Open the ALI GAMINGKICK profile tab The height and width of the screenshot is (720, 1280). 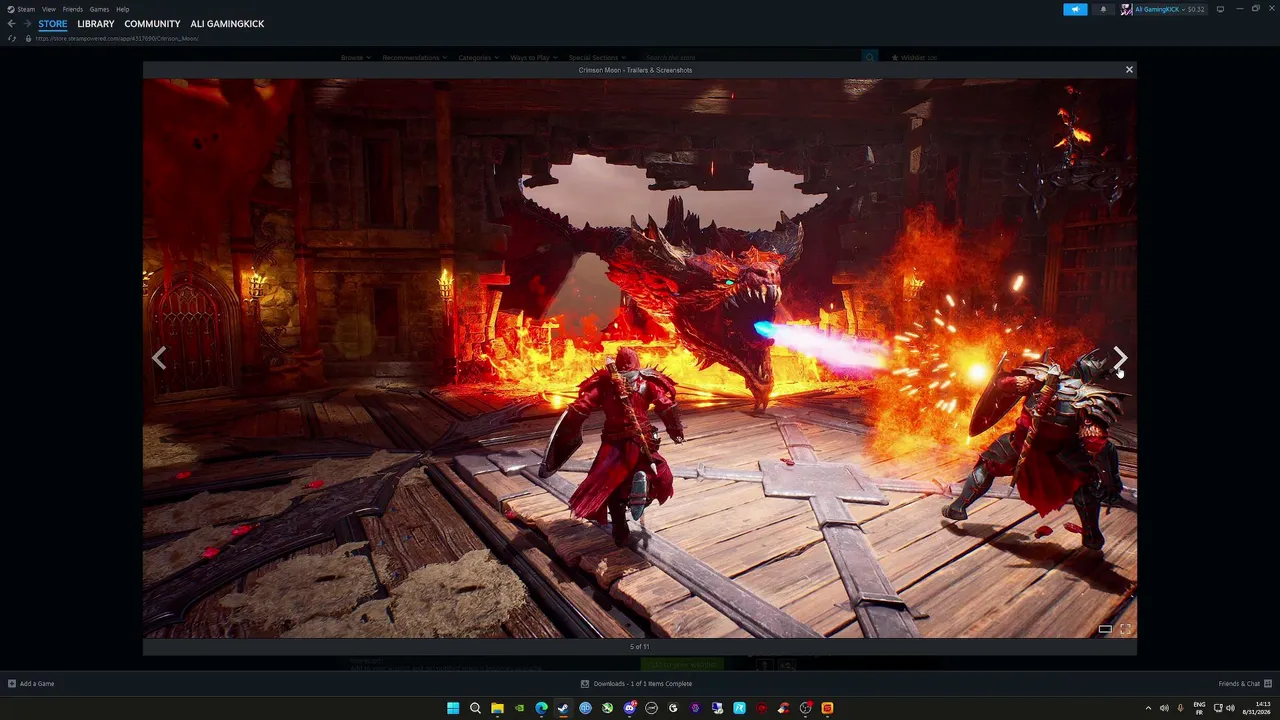[x=227, y=24]
